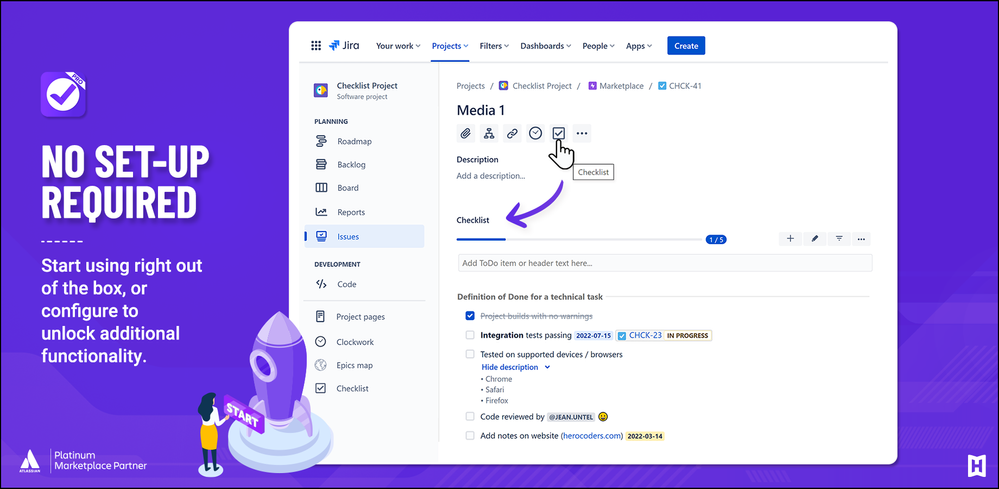Image resolution: width=999 pixels, height=489 pixels.
Task: Click the Backlog icon in sidebar
Action: [x=322, y=164]
